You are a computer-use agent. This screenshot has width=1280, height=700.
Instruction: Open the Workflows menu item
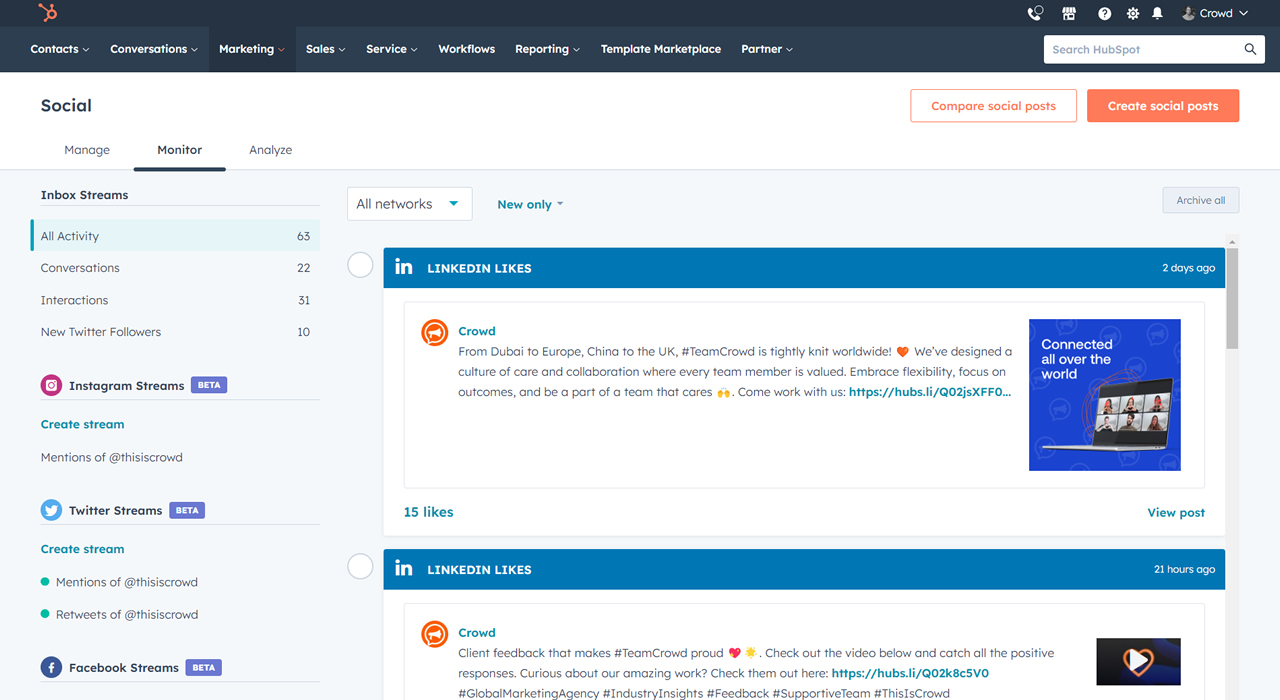467,49
